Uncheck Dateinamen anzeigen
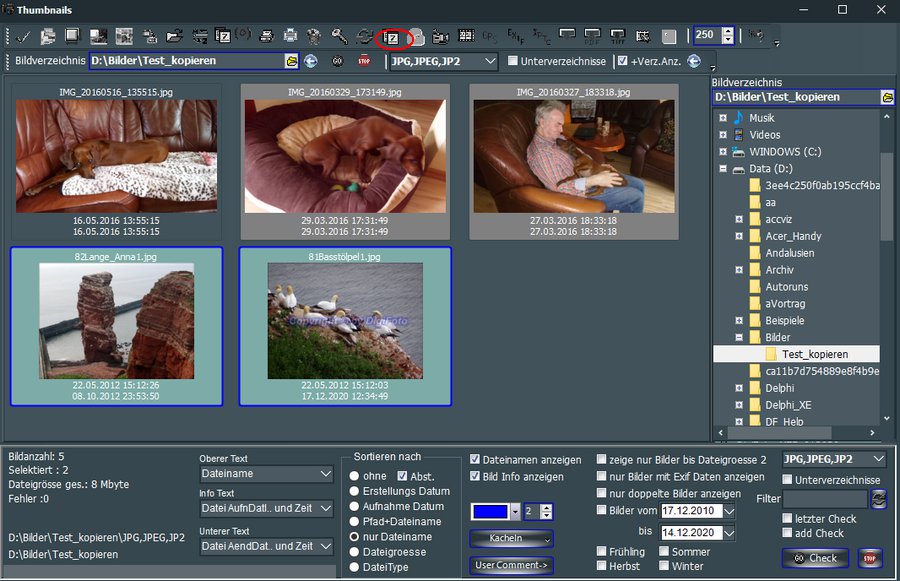The width and height of the screenshot is (900, 581). pos(475,460)
